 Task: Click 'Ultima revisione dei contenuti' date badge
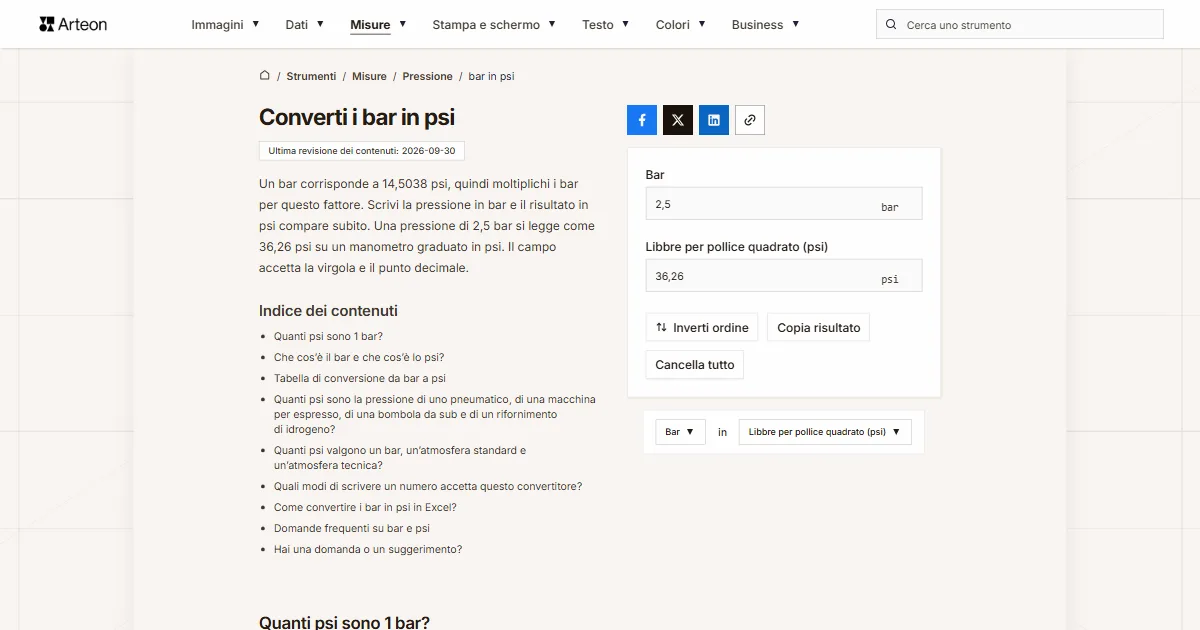click(x=362, y=151)
